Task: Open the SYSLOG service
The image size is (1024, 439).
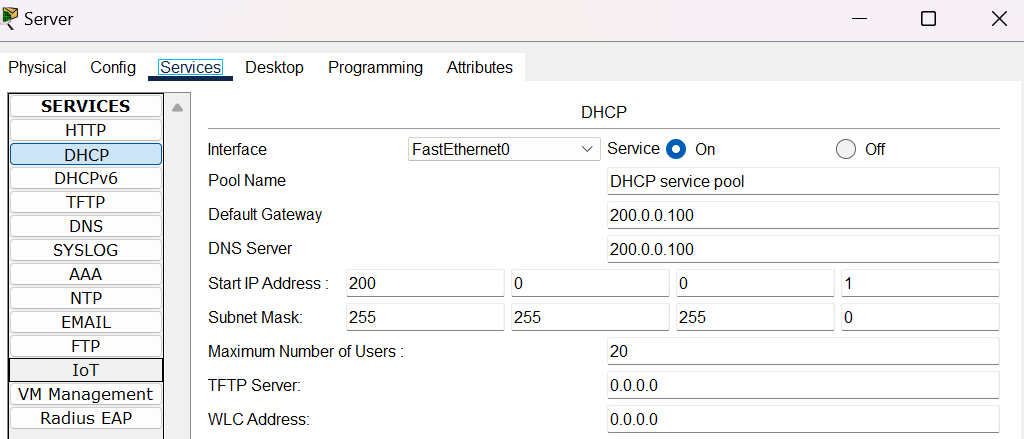Action: point(86,250)
